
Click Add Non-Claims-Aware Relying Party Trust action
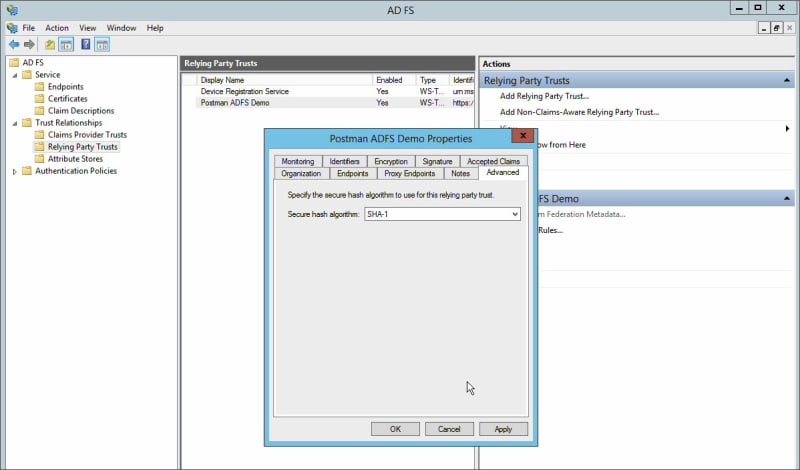point(580,112)
